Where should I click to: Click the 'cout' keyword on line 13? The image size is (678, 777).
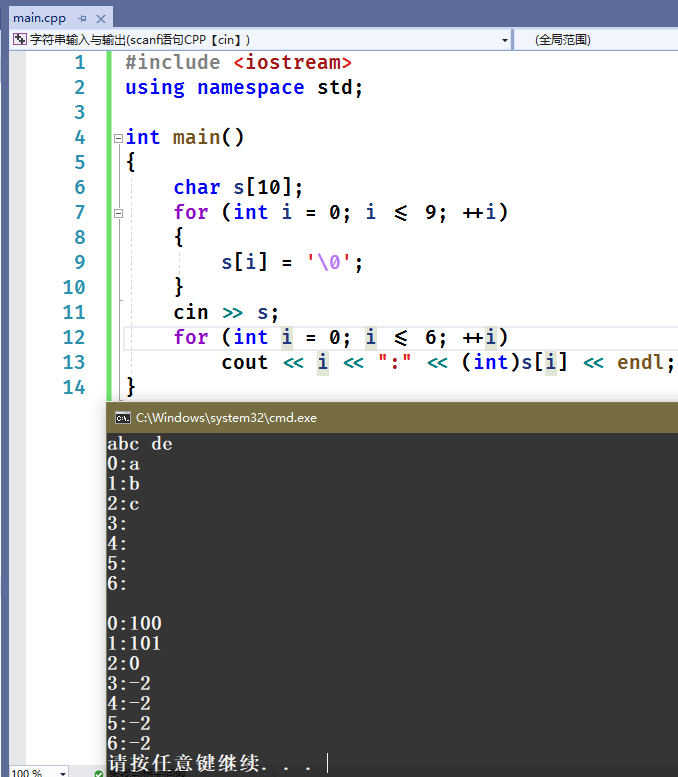245,362
